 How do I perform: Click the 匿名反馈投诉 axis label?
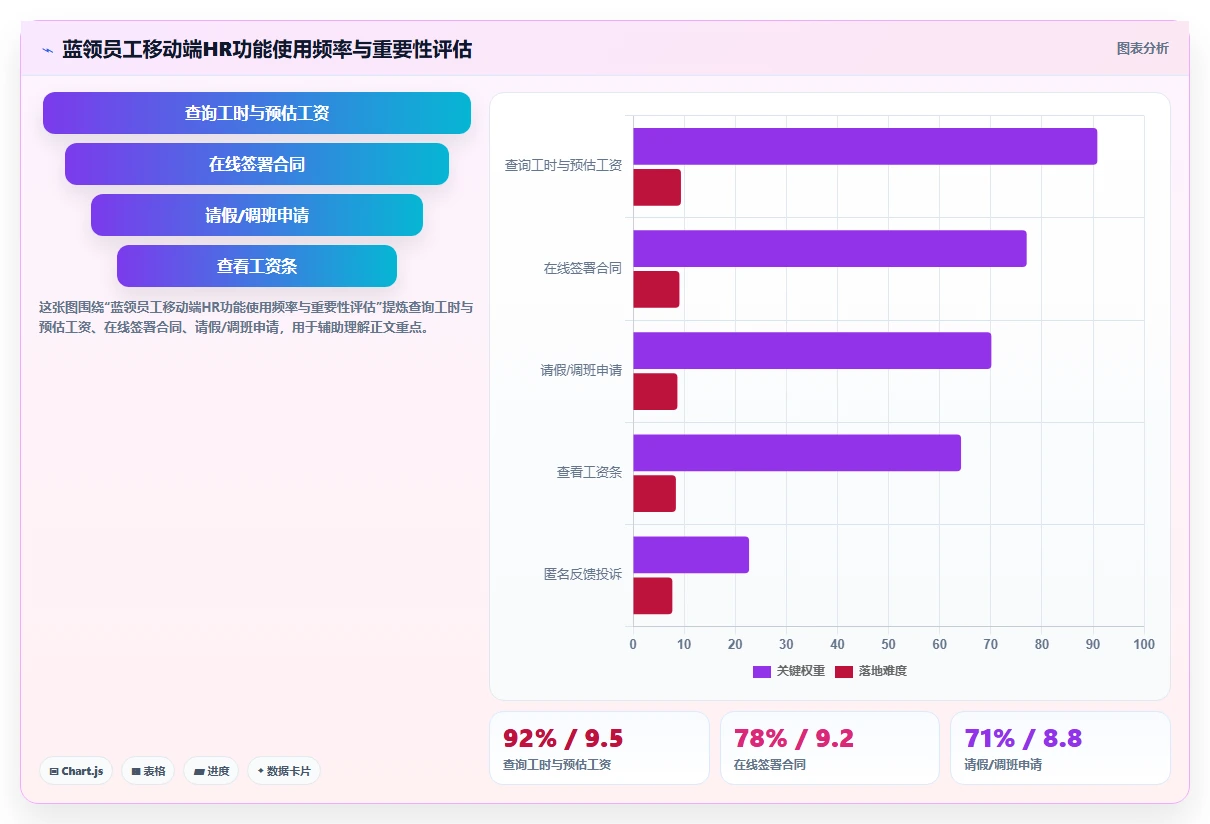pyautogui.click(x=583, y=574)
